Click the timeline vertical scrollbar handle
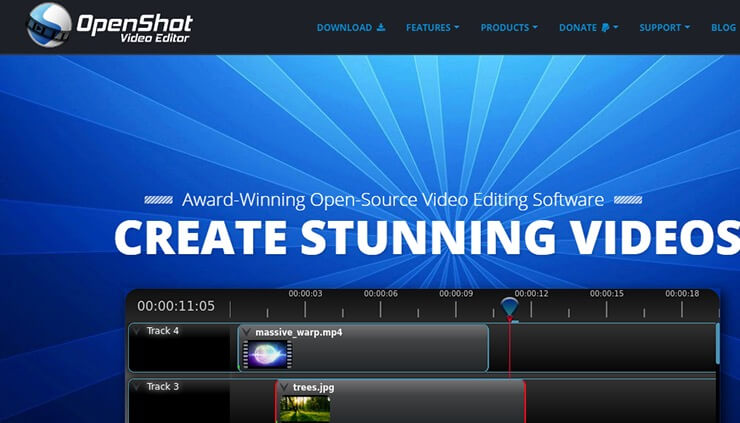This screenshot has height=423, width=740. pos(718,344)
